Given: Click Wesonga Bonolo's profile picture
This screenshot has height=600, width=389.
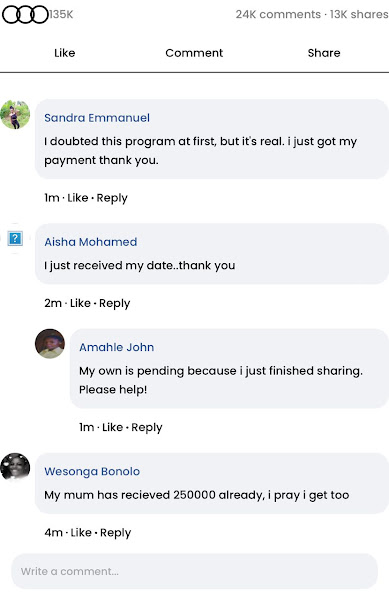Looking at the screenshot, I should [x=15, y=467].
